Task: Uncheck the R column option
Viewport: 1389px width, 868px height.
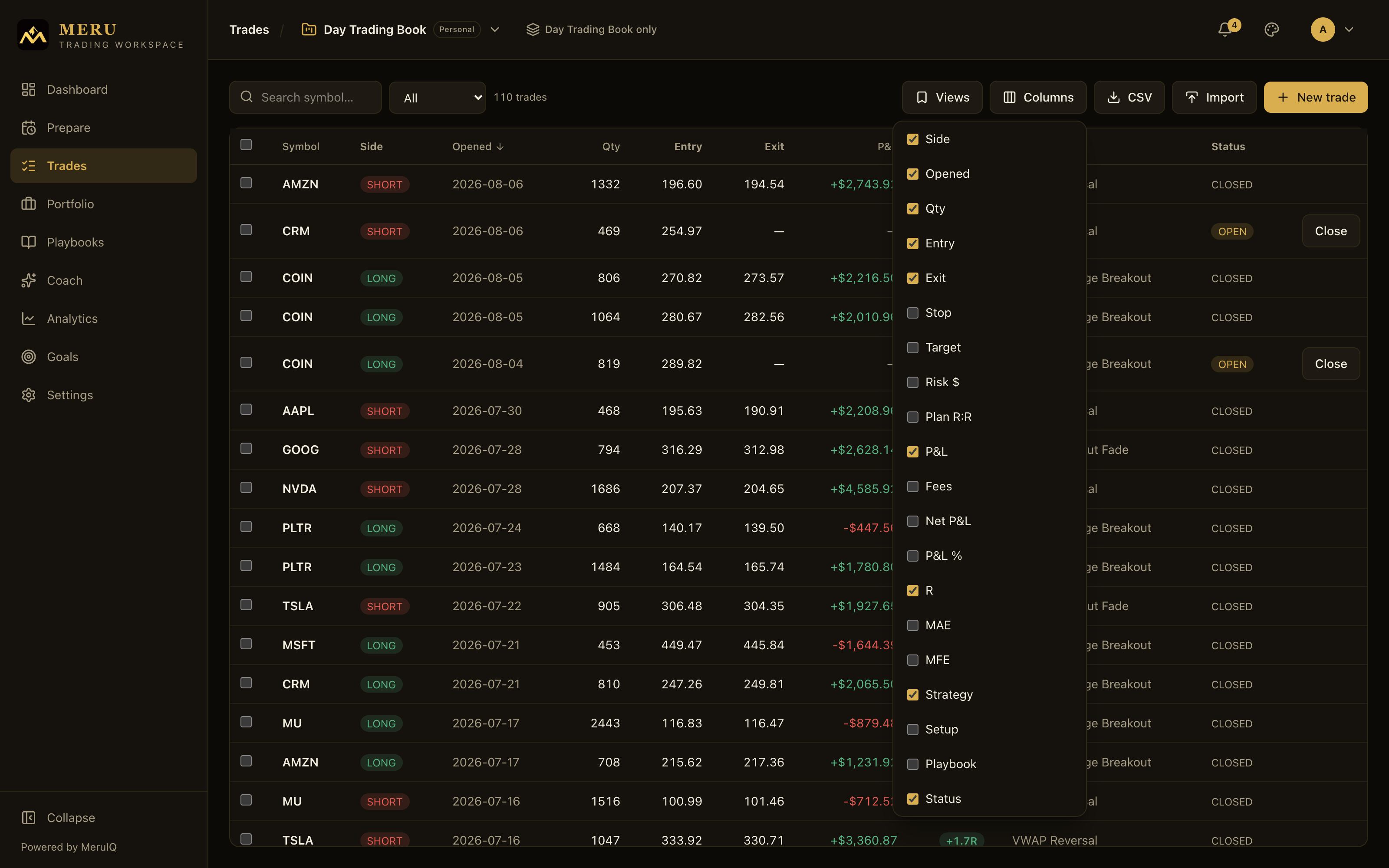Action: coord(912,591)
